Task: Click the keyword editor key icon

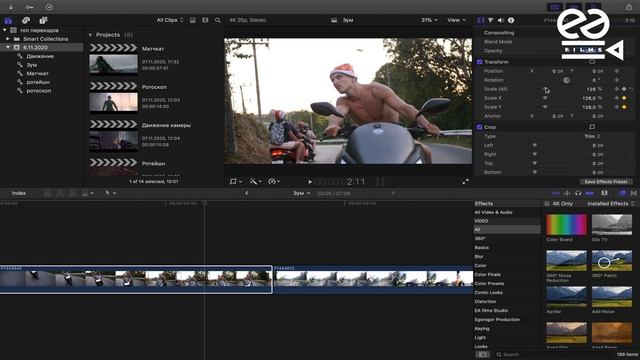Action: (30, 7)
